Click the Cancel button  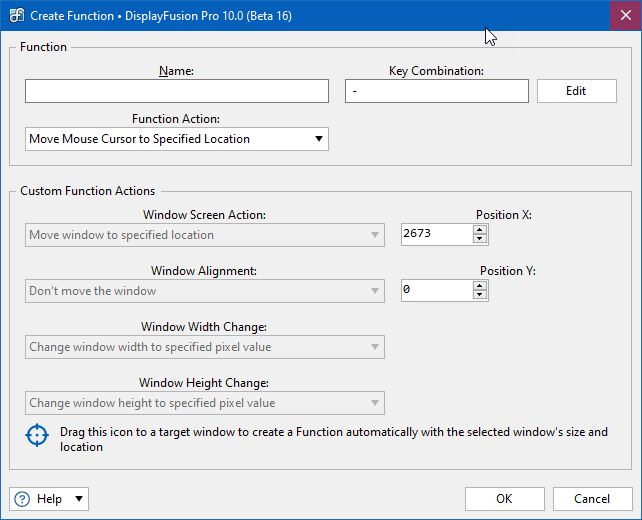point(592,499)
